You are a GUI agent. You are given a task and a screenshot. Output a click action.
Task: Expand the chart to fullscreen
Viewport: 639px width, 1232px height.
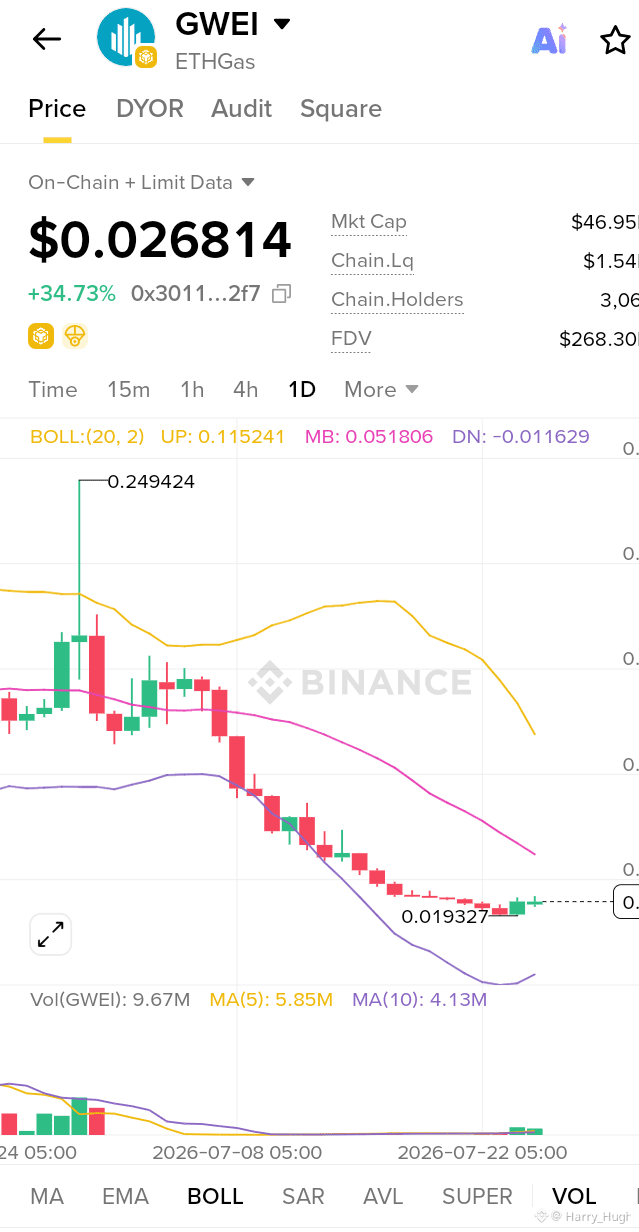[x=50, y=934]
